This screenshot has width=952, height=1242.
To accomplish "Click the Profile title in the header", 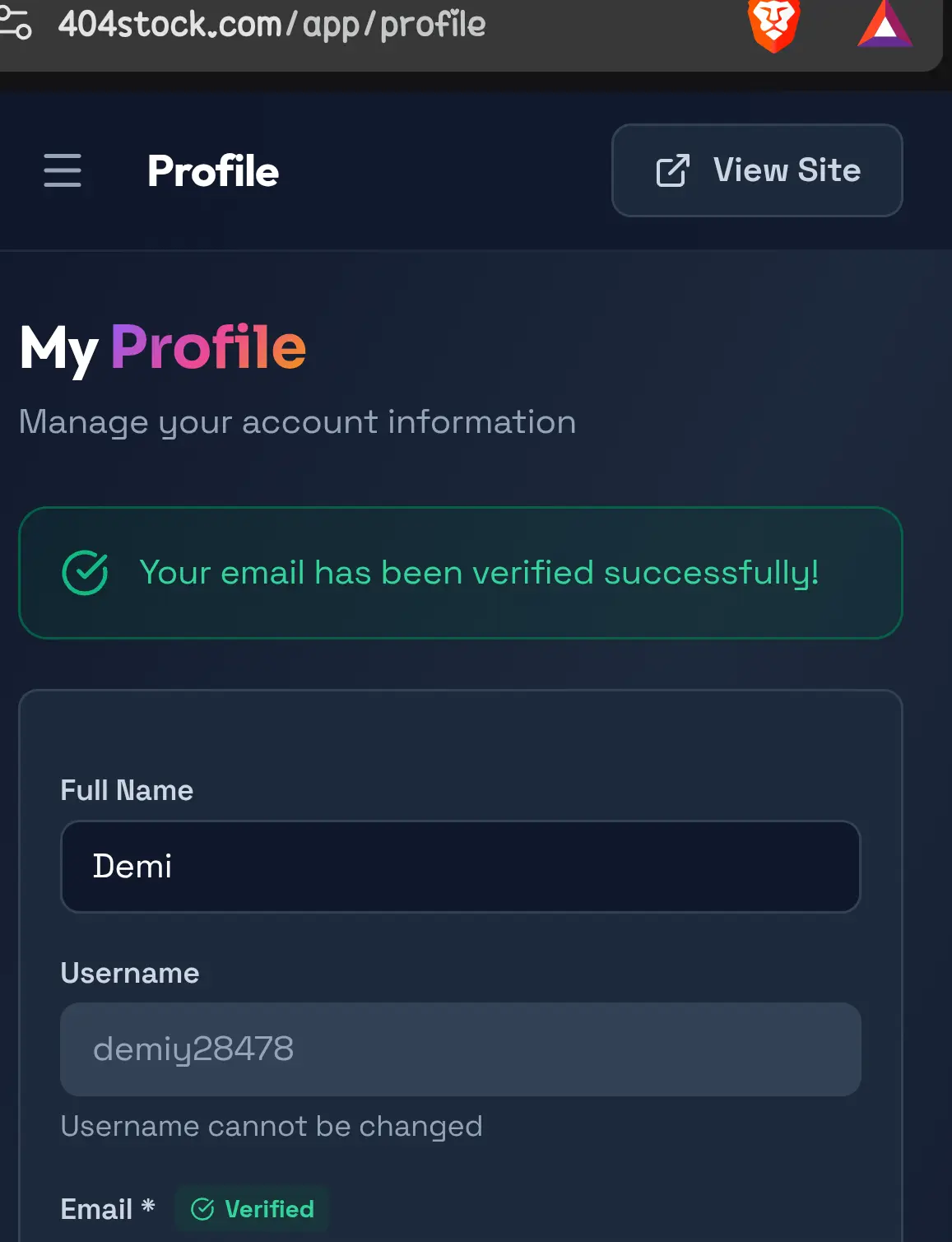I will [x=213, y=171].
